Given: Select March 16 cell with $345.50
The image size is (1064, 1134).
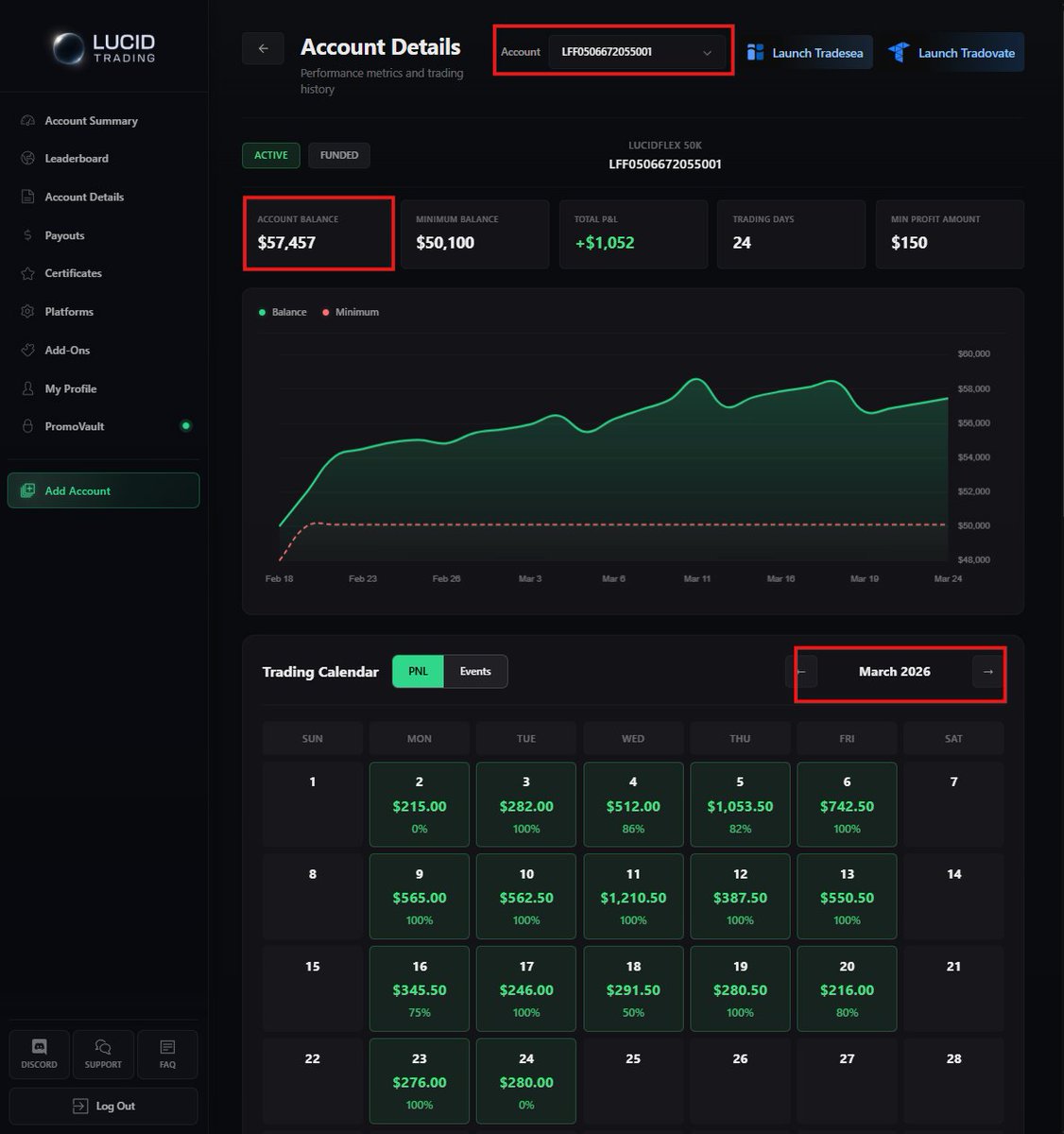Looking at the screenshot, I should (420, 988).
